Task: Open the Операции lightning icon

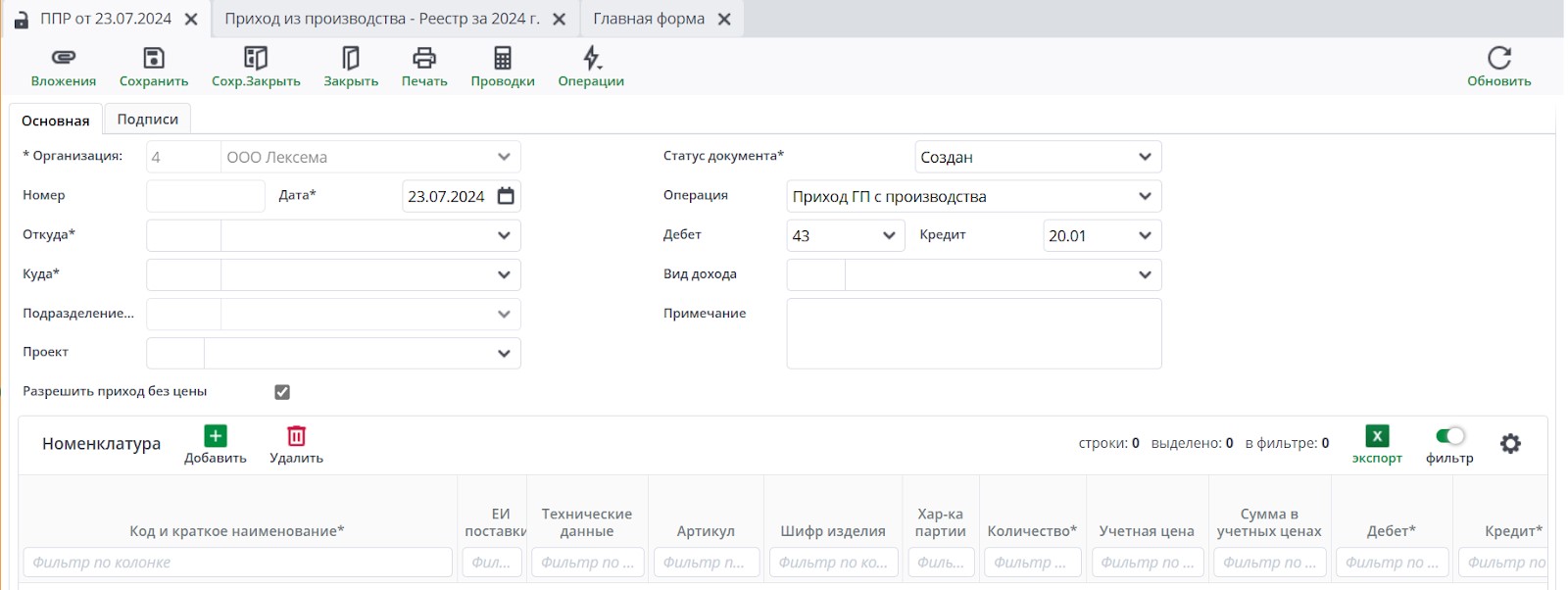Action: [591, 59]
